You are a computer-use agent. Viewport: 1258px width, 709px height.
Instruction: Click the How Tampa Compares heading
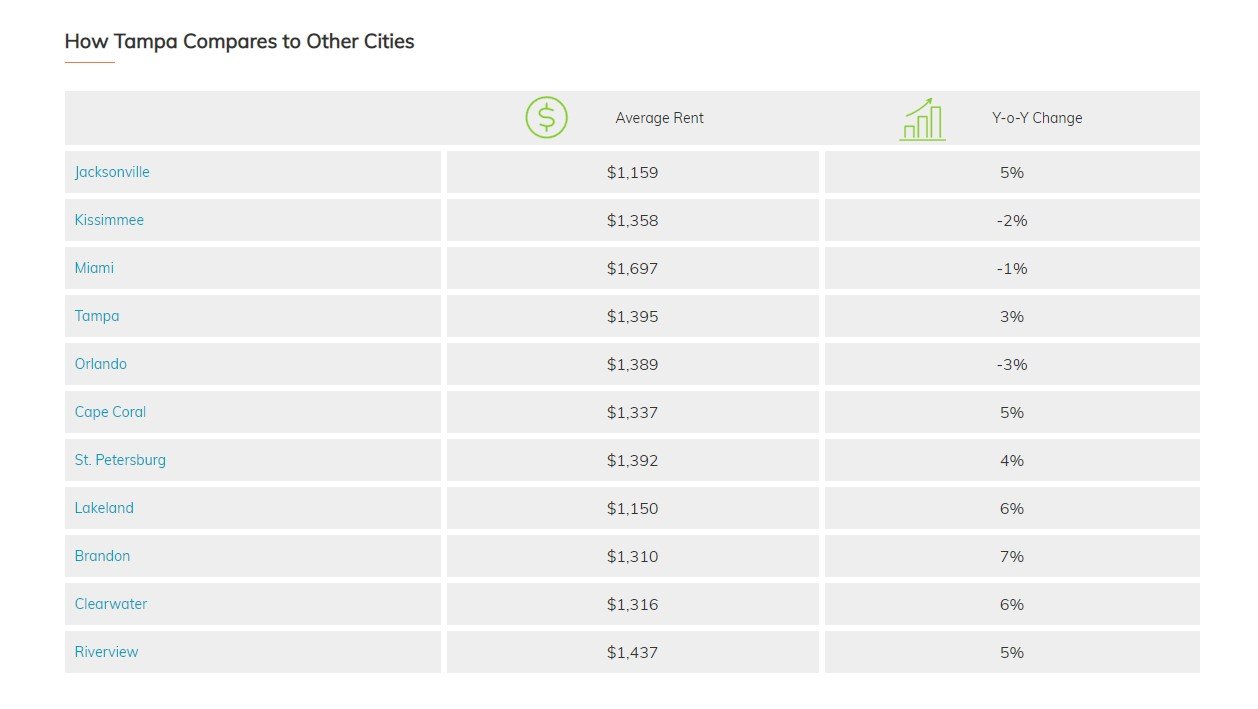pyautogui.click(x=239, y=42)
